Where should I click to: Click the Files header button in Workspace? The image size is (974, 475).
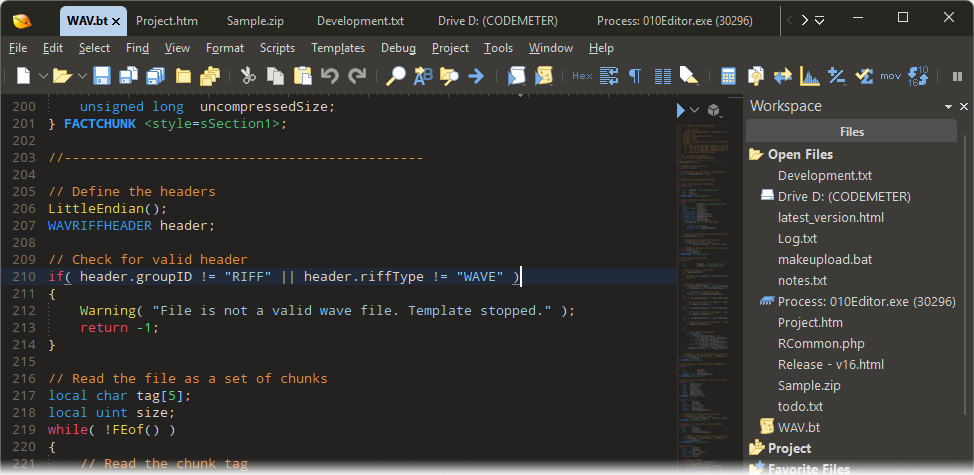[851, 131]
